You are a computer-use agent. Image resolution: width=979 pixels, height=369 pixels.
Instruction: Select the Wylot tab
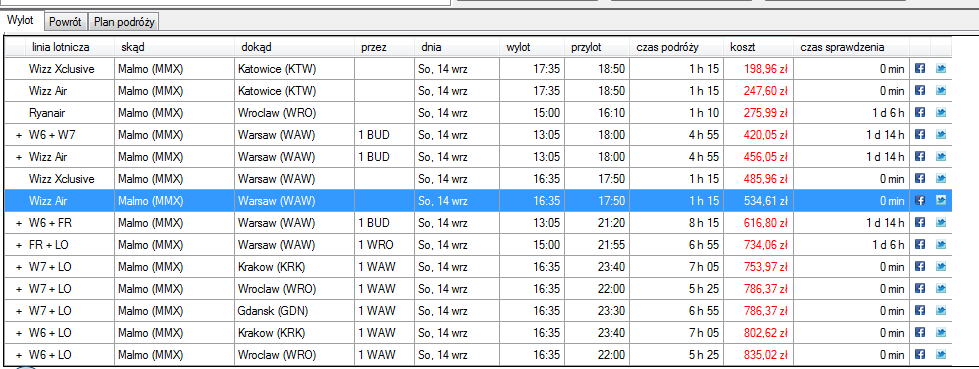click(21, 21)
